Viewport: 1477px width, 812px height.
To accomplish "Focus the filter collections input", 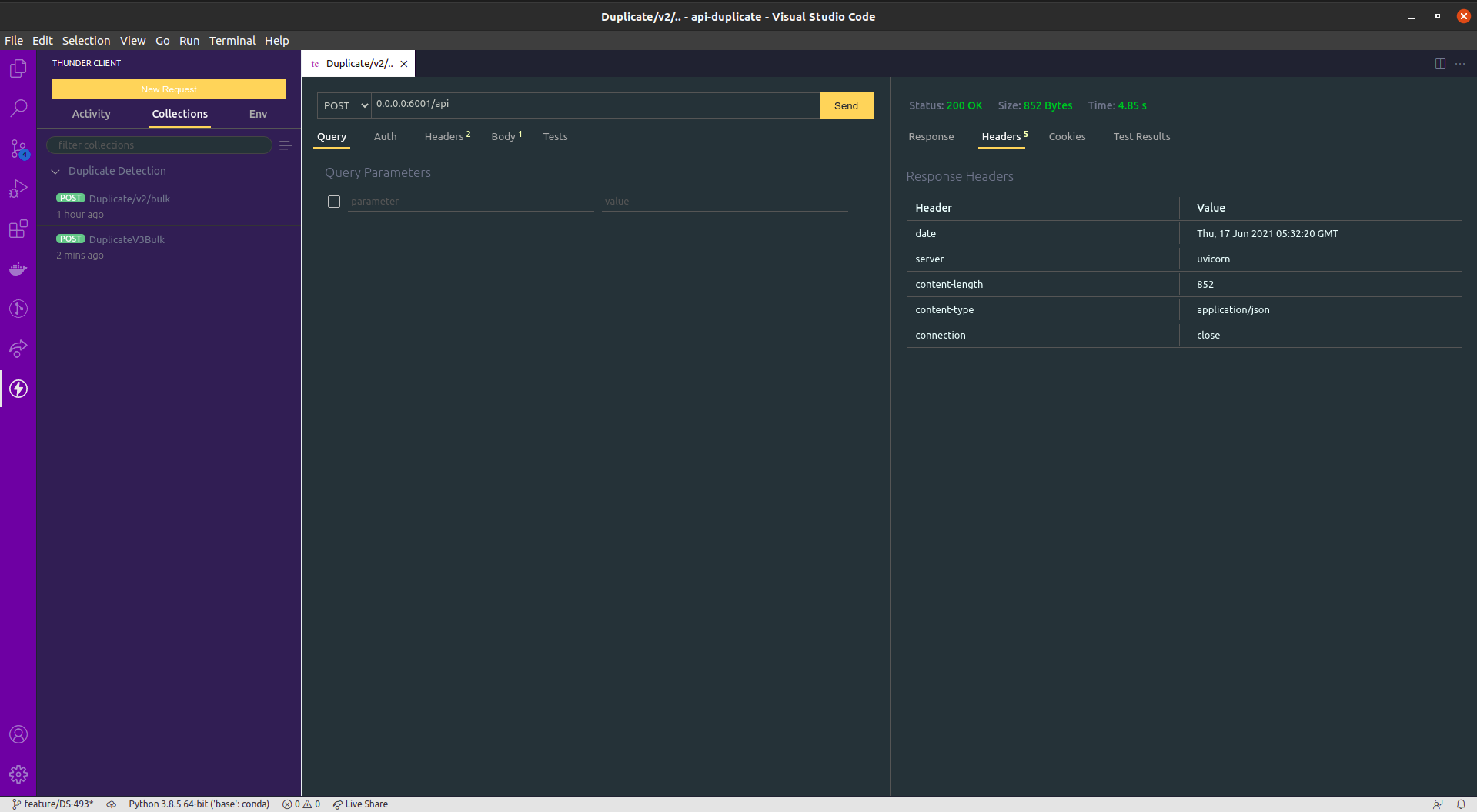I will [159, 145].
